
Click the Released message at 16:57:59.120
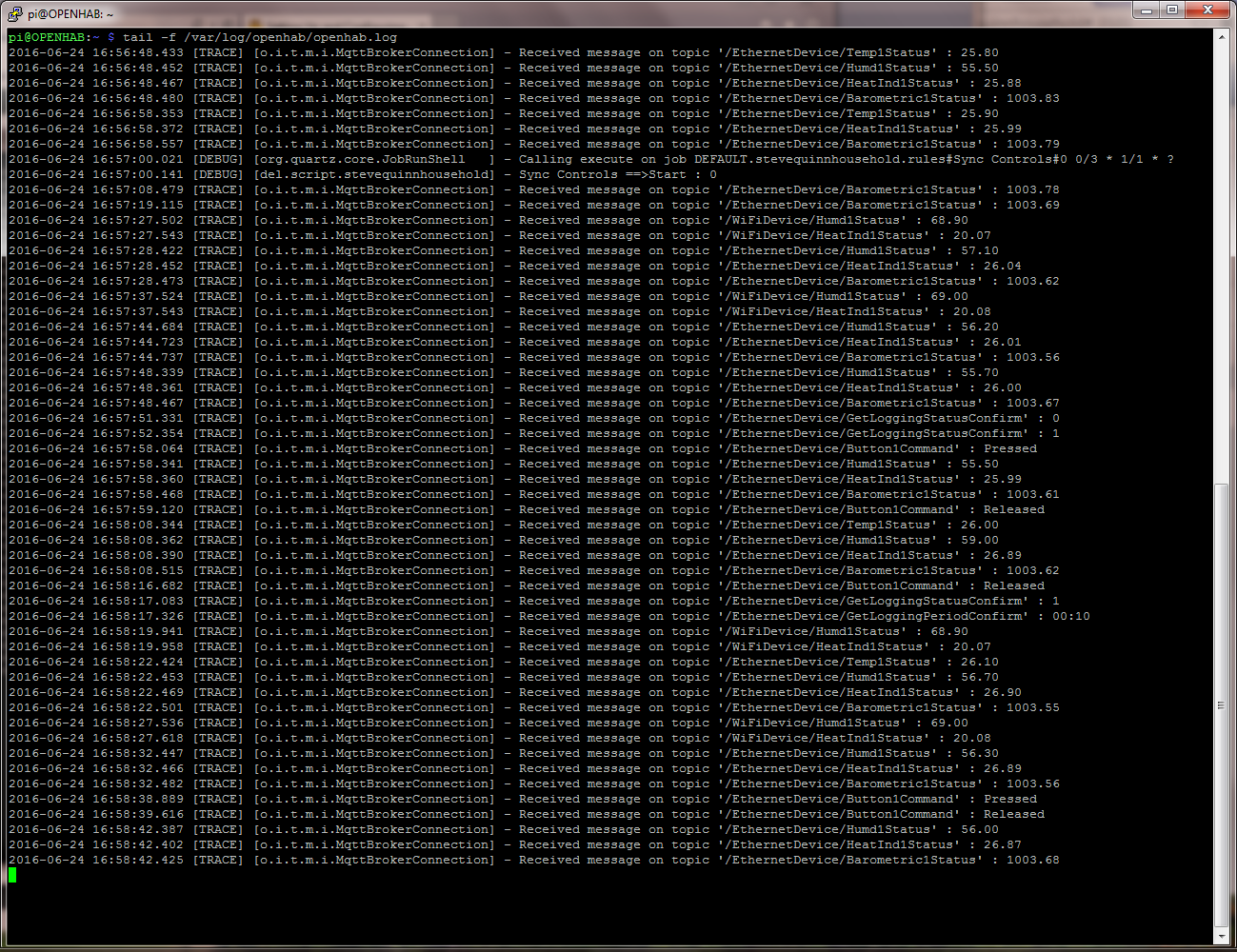(1014, 509)
